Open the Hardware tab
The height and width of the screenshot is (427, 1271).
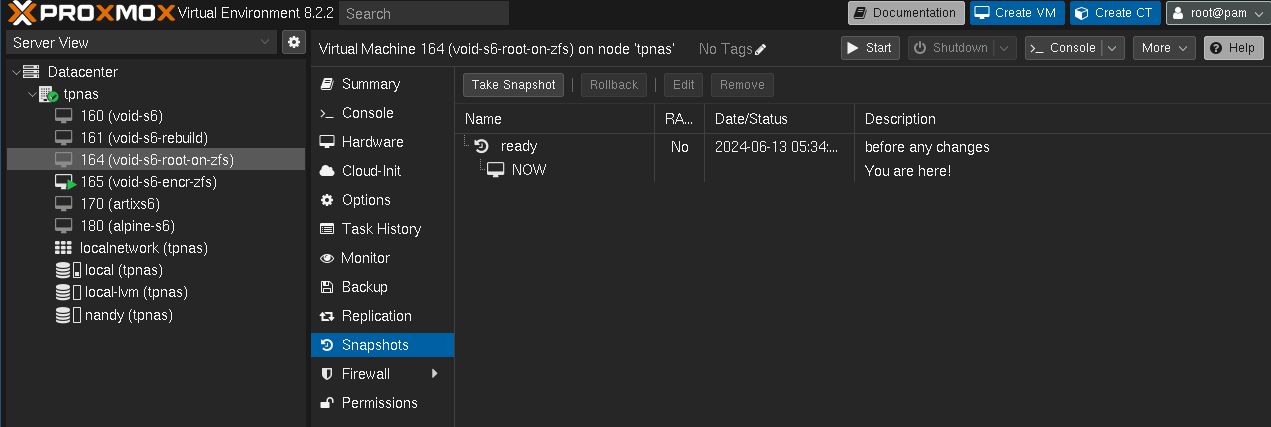(372, 142)
